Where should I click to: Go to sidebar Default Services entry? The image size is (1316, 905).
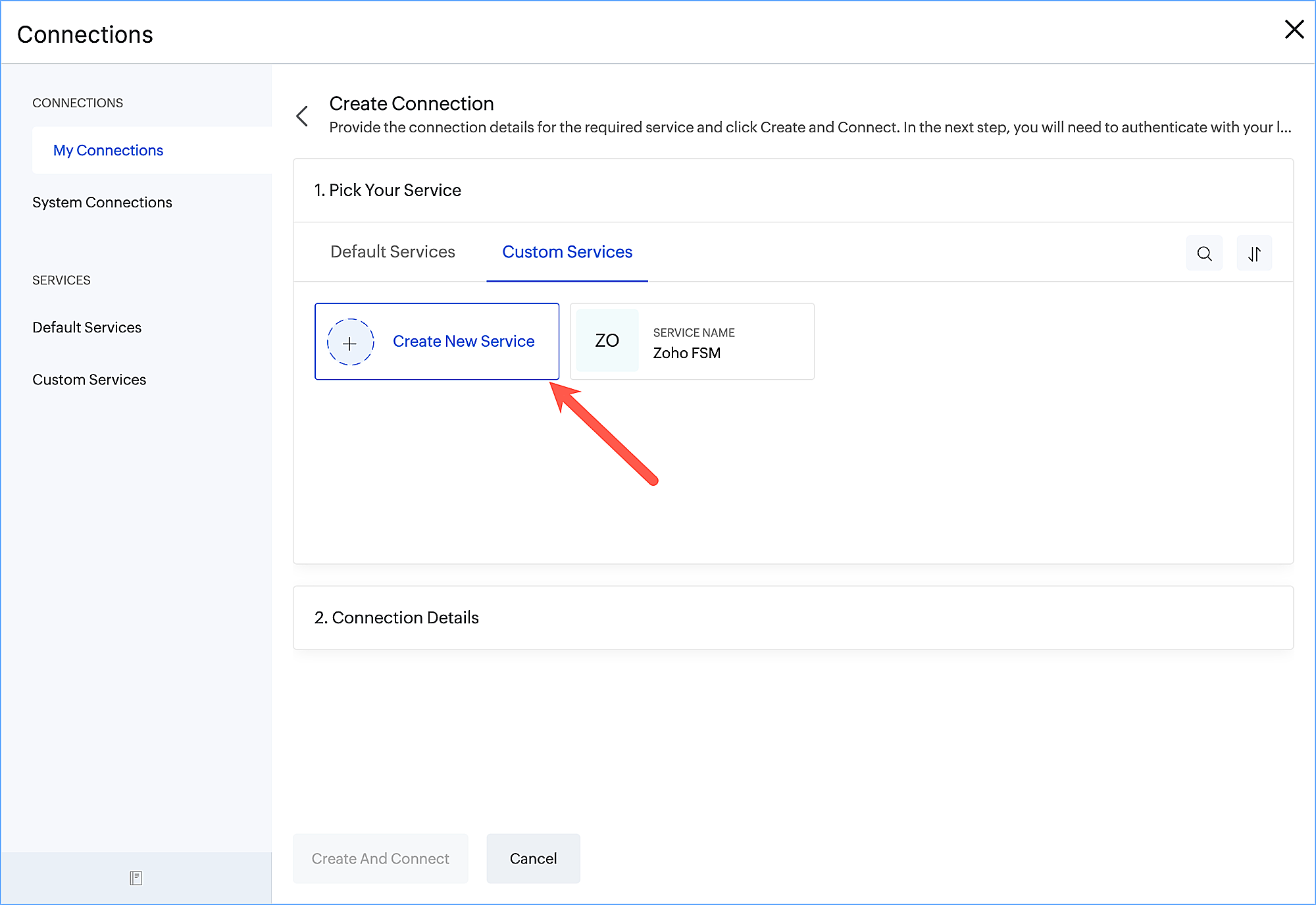coord(87,328)
